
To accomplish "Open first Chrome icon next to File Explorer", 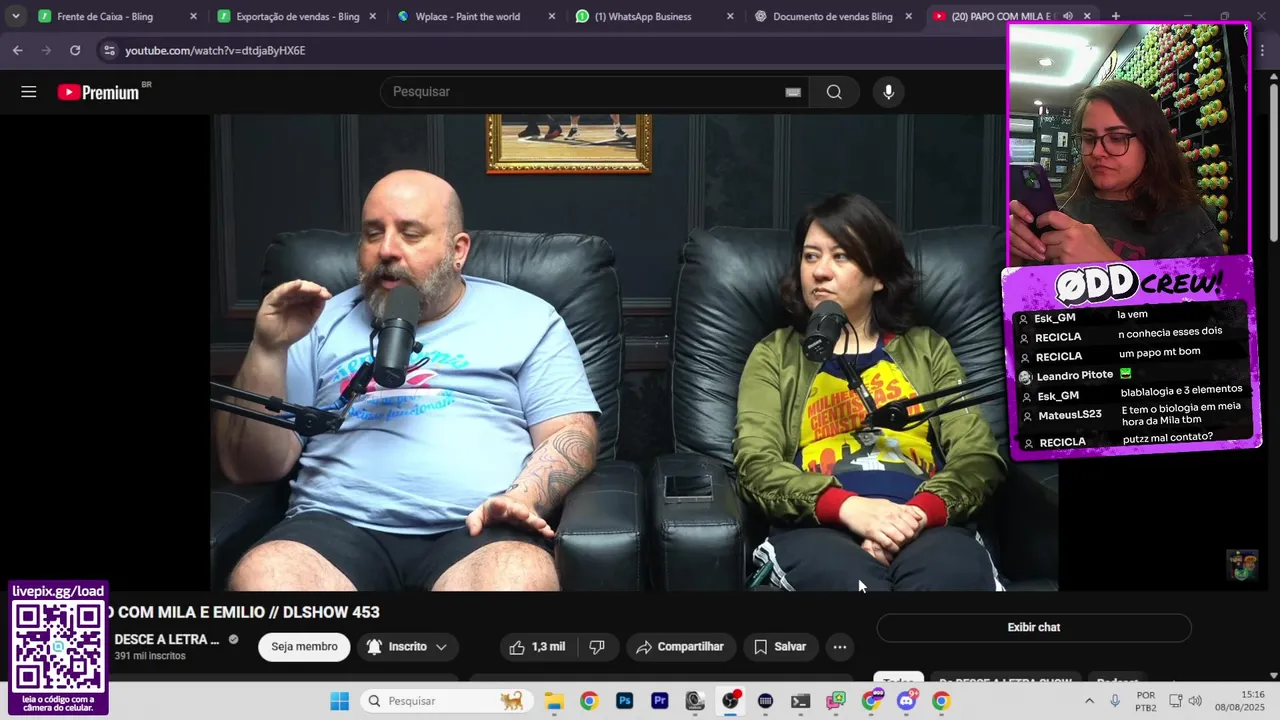I will tap(589, 701).
